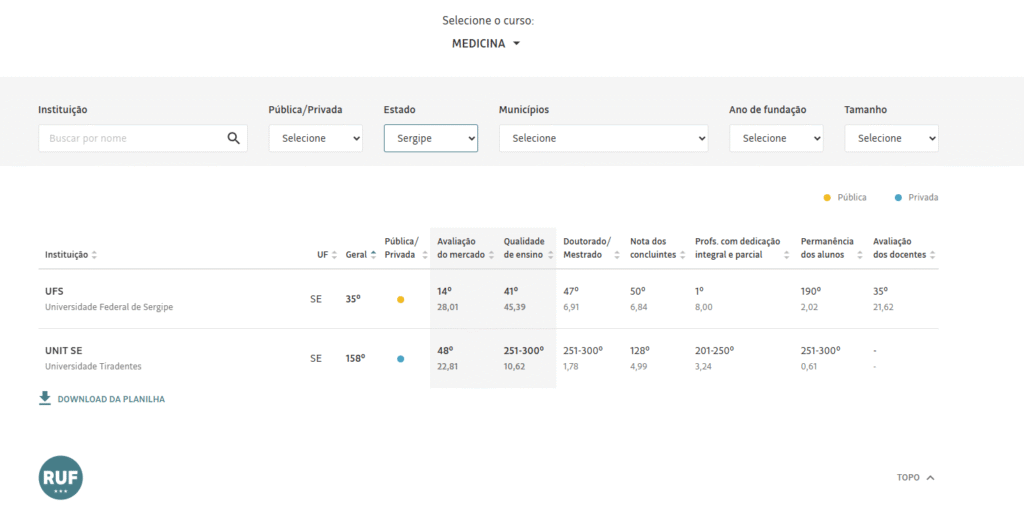Screen dimensions: 1024x507
Task: Sort by Qualidade de ensino column
Action: [x=550, y=255]
